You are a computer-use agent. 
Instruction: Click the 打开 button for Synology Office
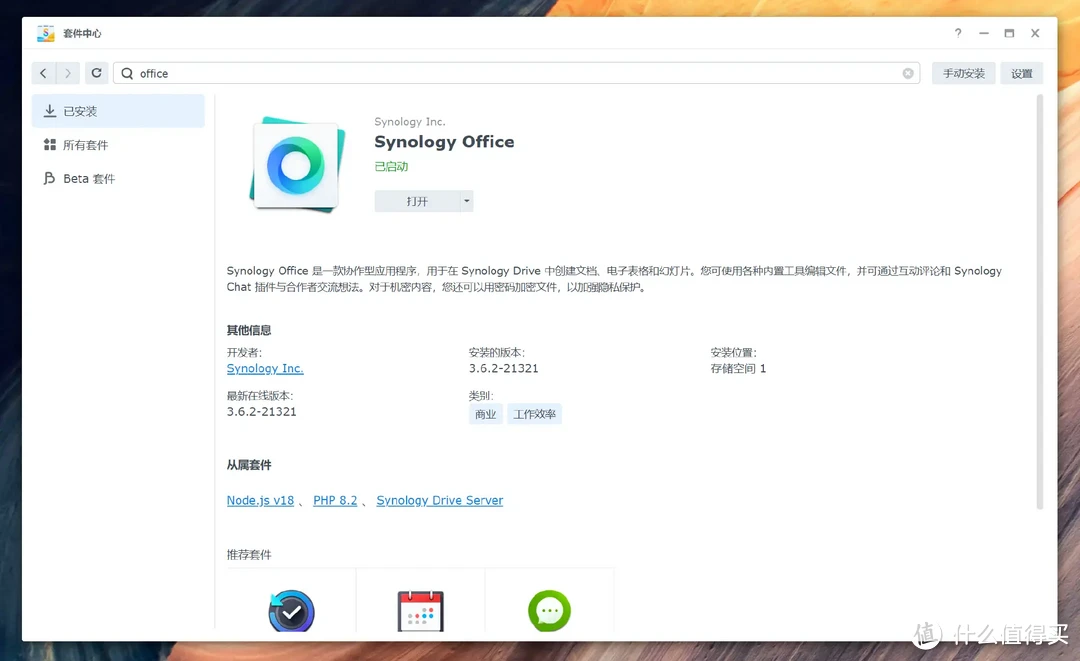(417, 201)
